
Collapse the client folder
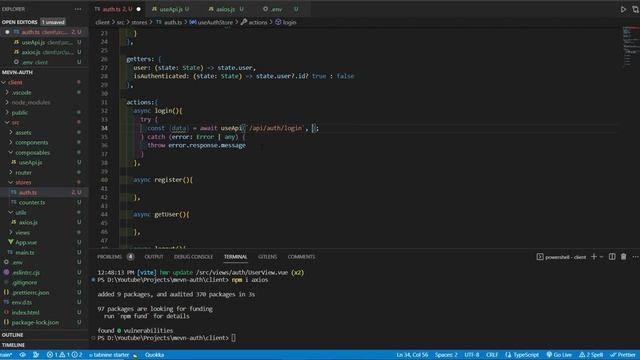click(15, 82)
